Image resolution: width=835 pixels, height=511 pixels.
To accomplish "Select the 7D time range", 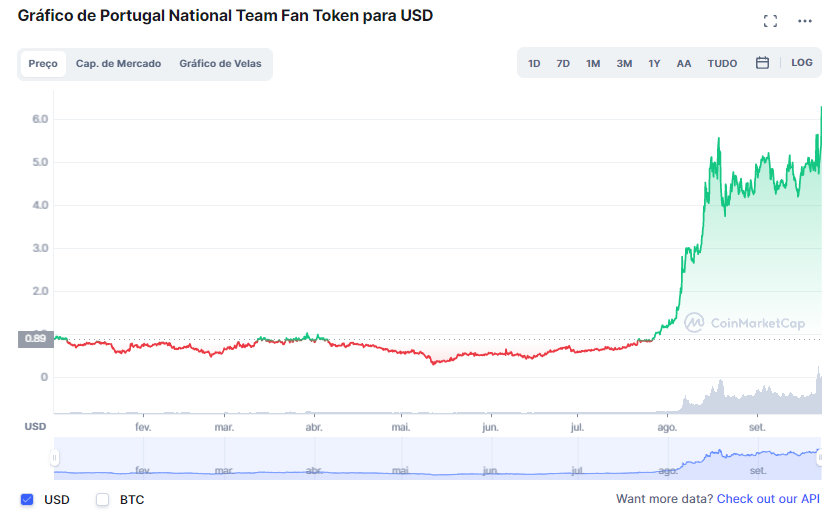I will [x=563, y=63].
